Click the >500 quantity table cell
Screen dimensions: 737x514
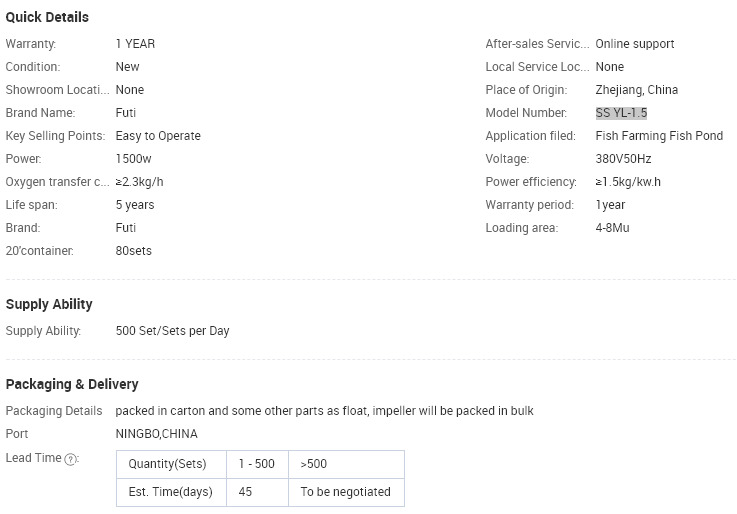346,464
